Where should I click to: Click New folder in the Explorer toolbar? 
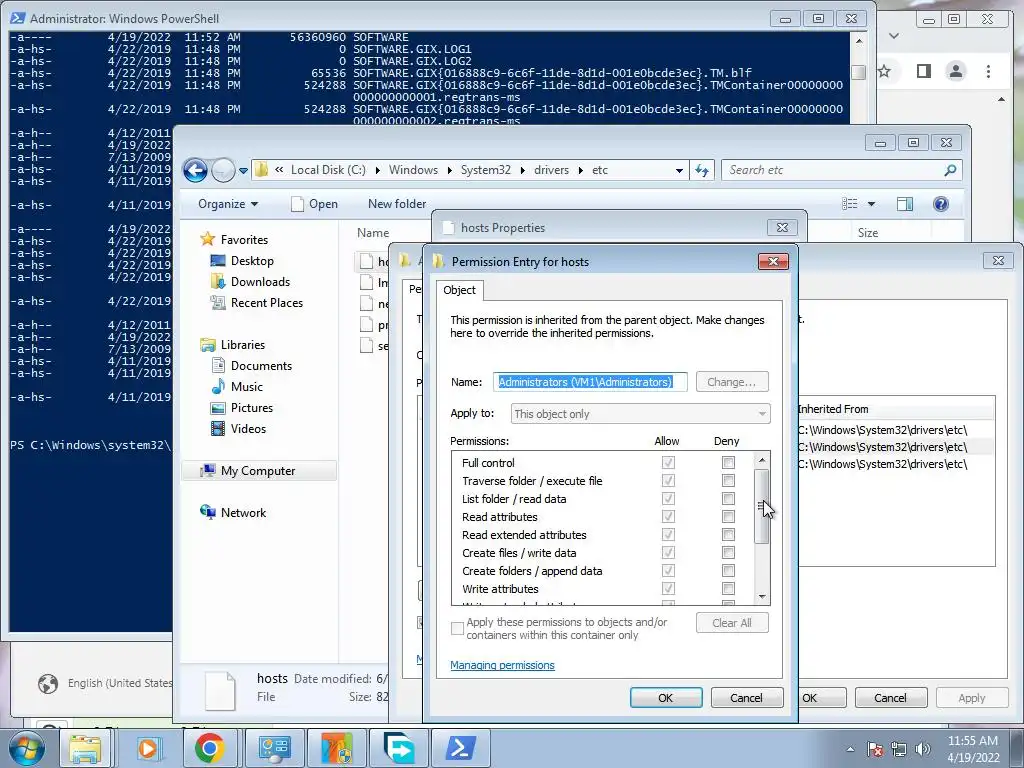(397, 204)
